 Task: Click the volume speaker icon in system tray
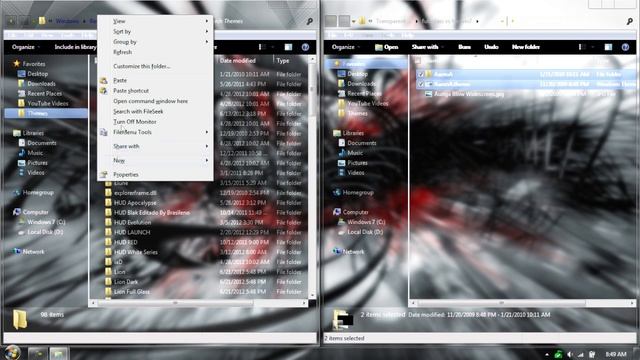click(x=570, y=354)
